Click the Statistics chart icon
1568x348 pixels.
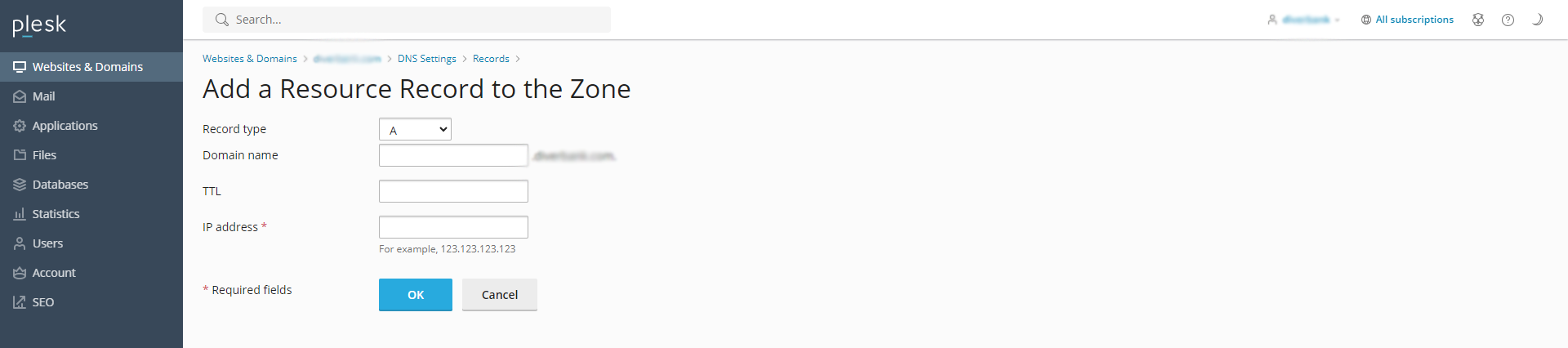pyautogui.click(x=20, y=214)
